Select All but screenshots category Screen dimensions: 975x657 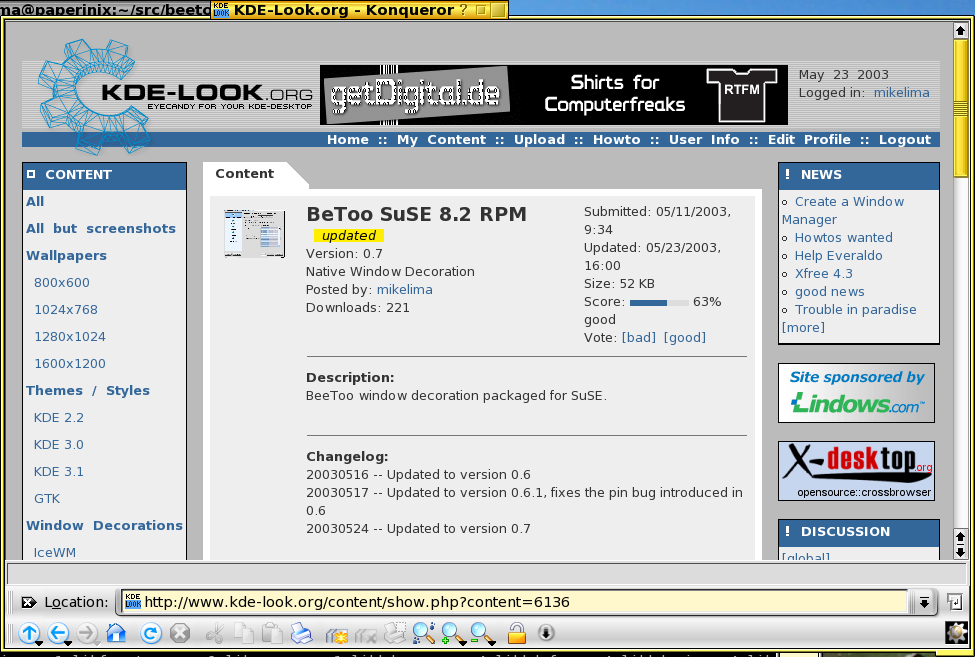[101, 229]
